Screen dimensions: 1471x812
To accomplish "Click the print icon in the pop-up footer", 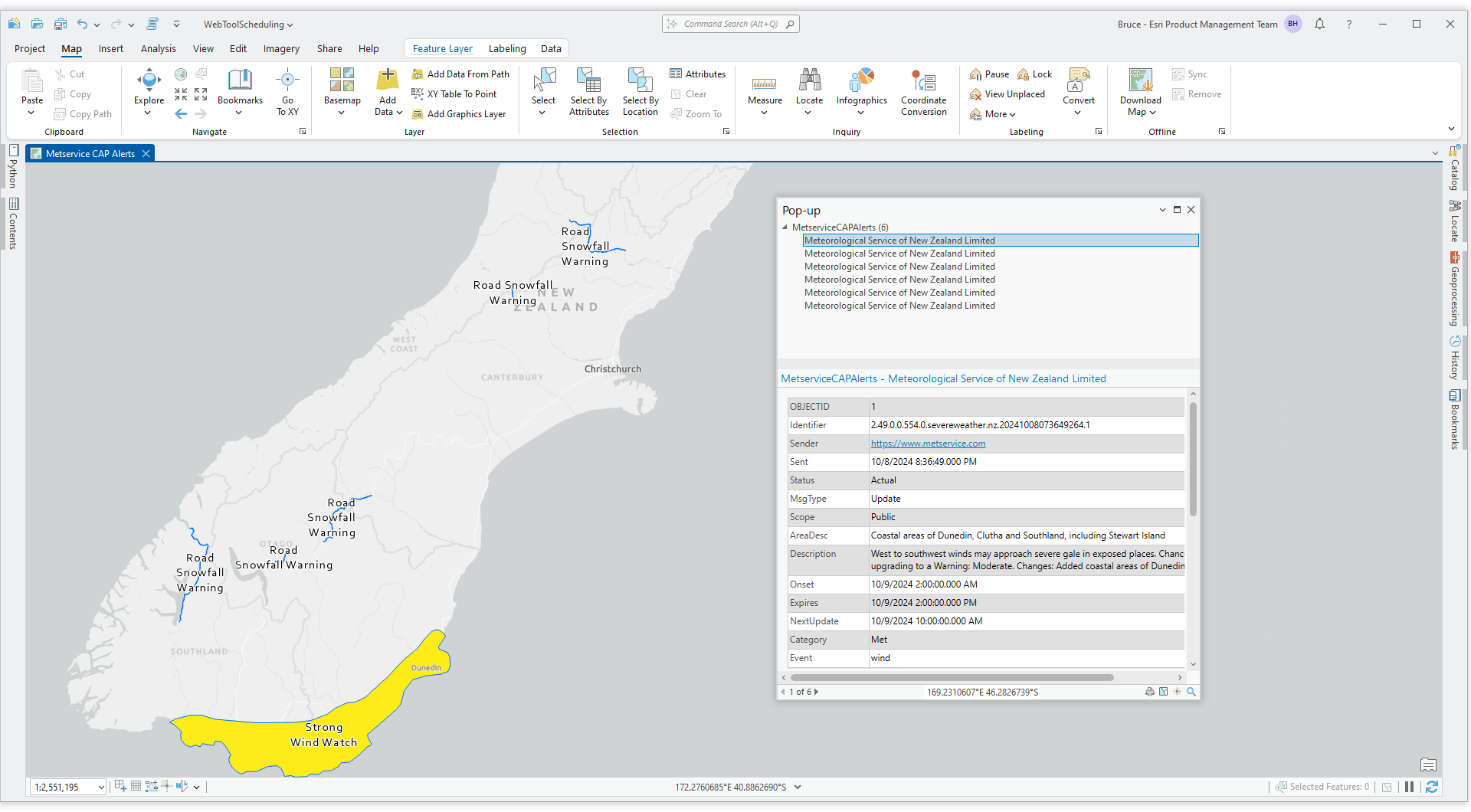I will click(x=1149, y=691).
